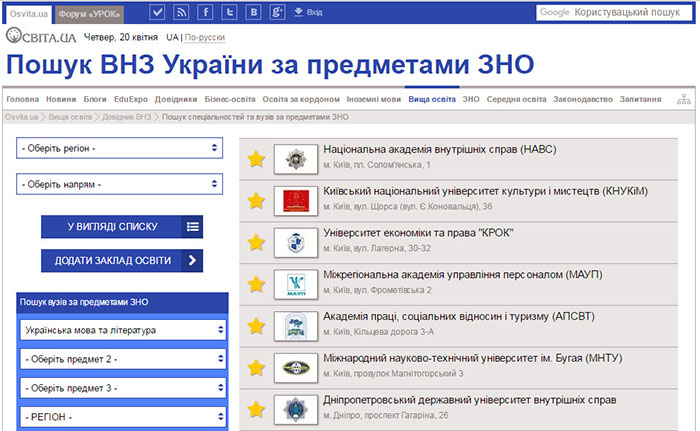Open КНУКіМ red logo thumbnail
Viewport: 700px width, 431px height.
(296, 201)
